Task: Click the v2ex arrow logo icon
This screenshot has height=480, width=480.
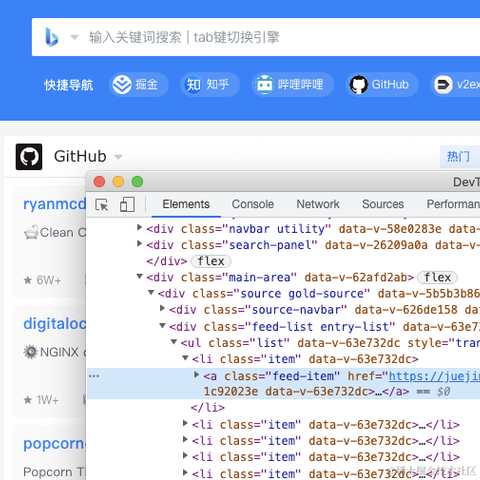Action: [443, 85]
